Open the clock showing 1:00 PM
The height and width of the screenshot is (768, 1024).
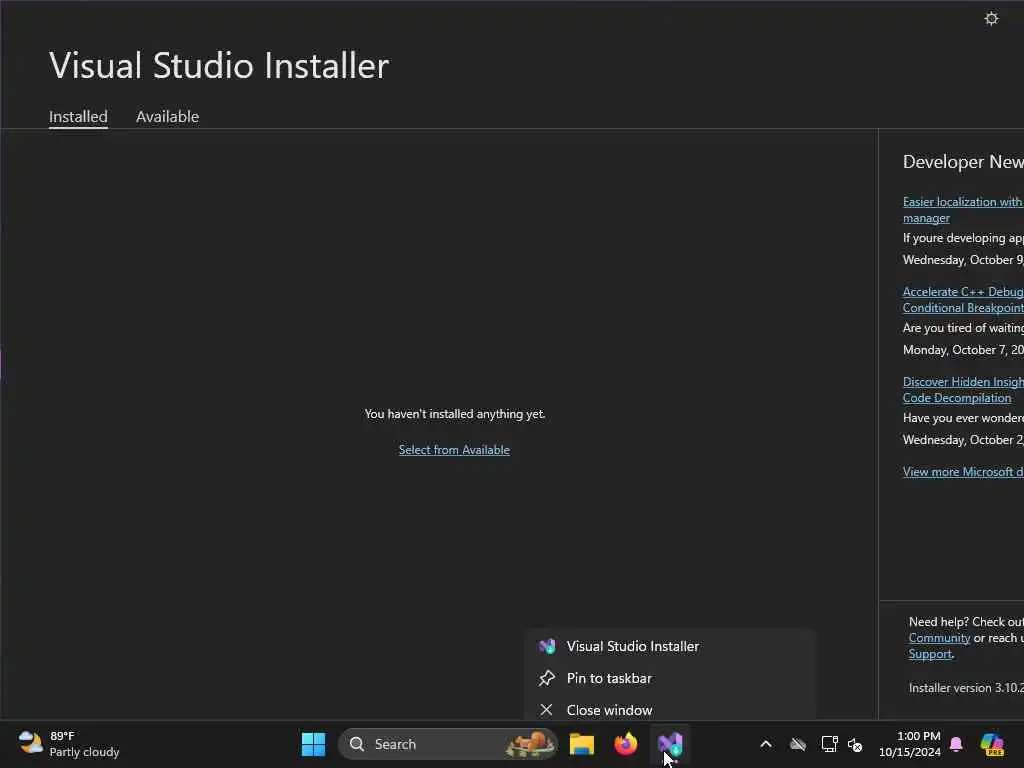tap(910, 744)
